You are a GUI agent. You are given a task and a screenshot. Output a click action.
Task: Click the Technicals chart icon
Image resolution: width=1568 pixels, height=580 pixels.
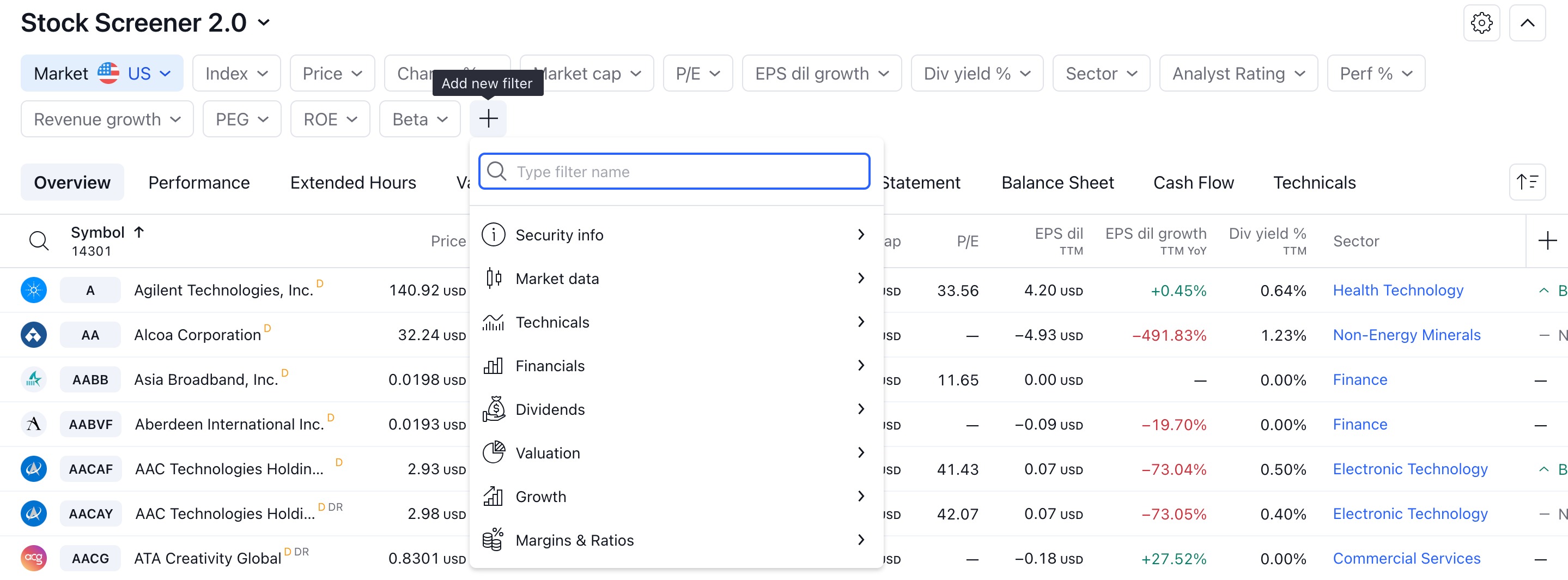[493, 322]
